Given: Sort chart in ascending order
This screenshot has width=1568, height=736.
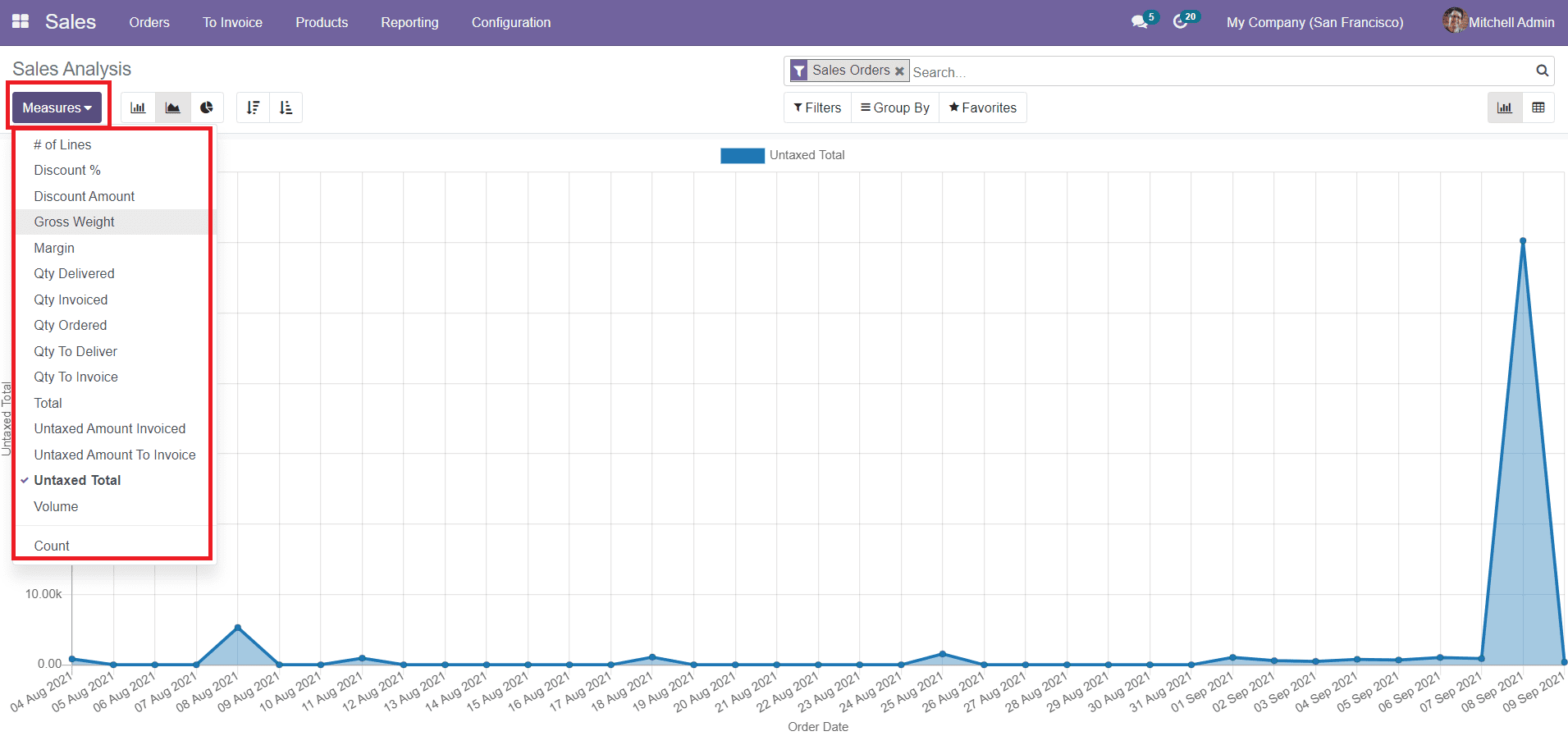Looking at the screenshot, I should [x=286, y=107].
